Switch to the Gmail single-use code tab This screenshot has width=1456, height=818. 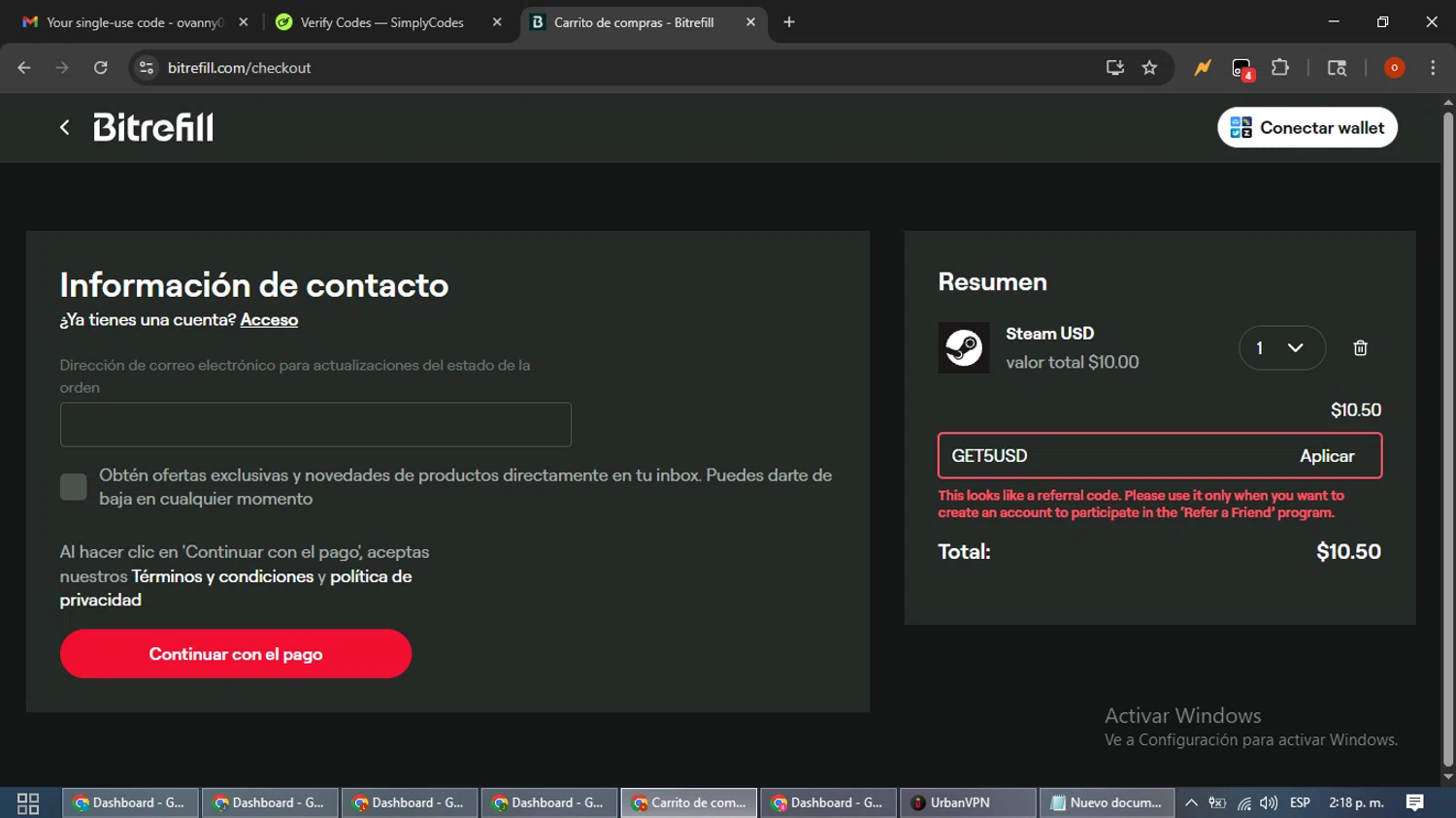(x=136, y=22)
